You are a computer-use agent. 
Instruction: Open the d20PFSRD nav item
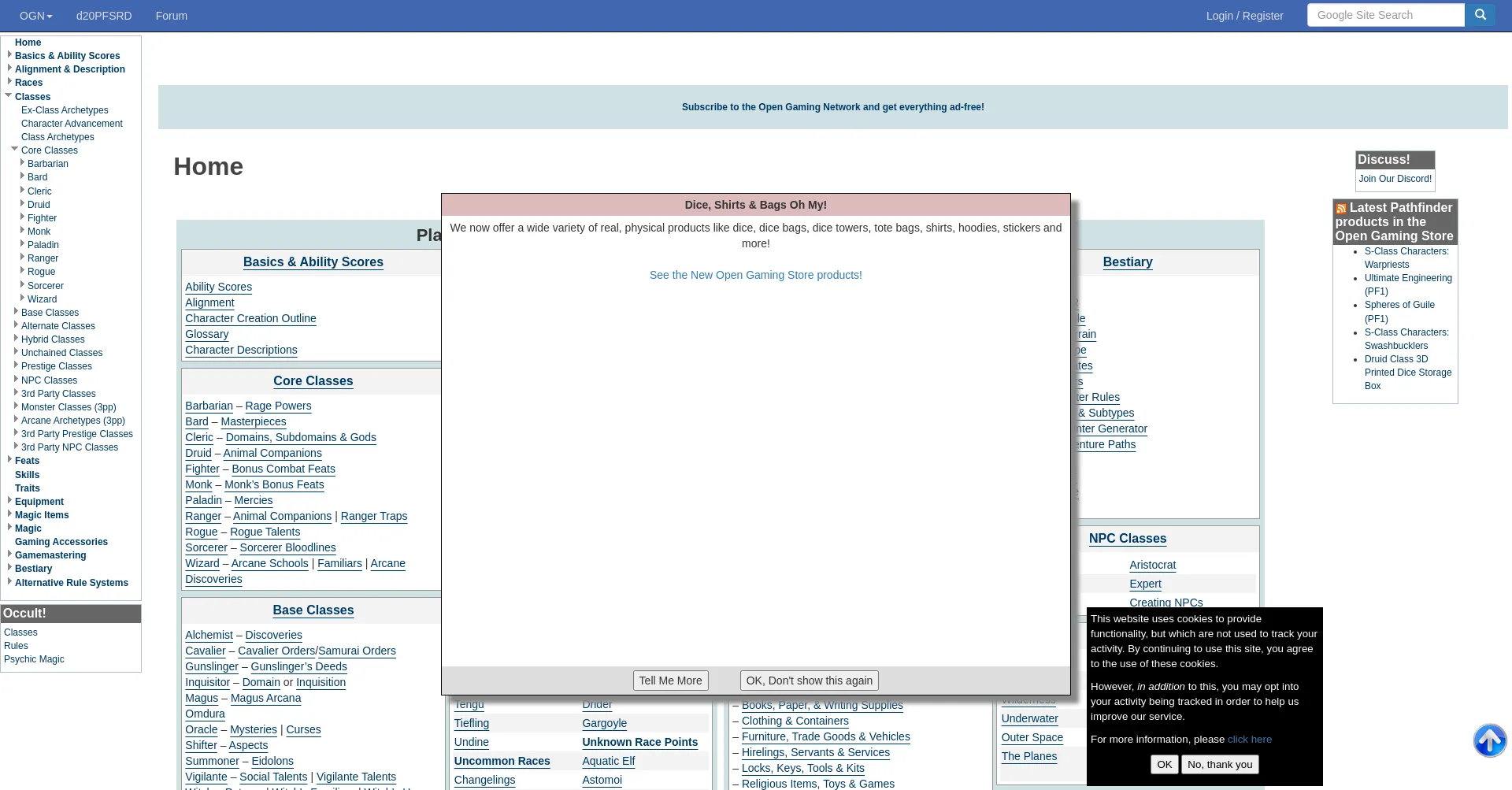coord(104,16)
